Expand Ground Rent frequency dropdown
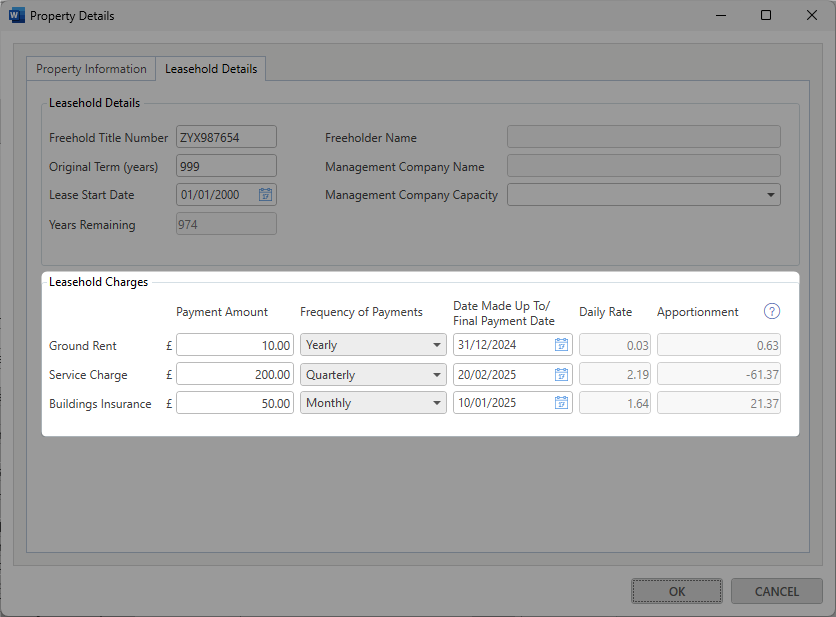Viewport: 836px width, 617px height. 437,345
